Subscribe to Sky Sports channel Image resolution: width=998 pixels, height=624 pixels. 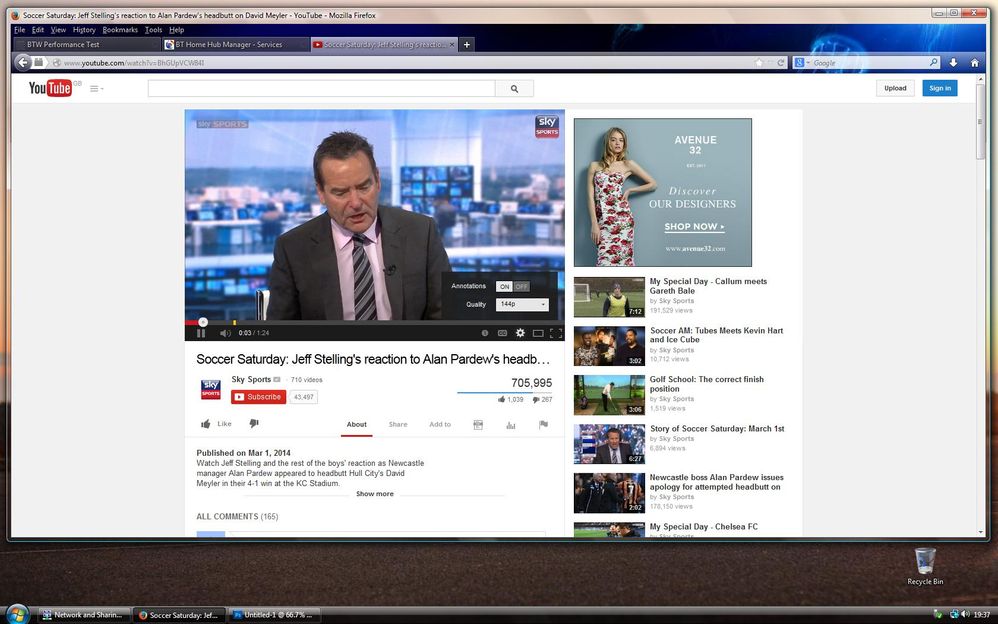coord(258,397)
